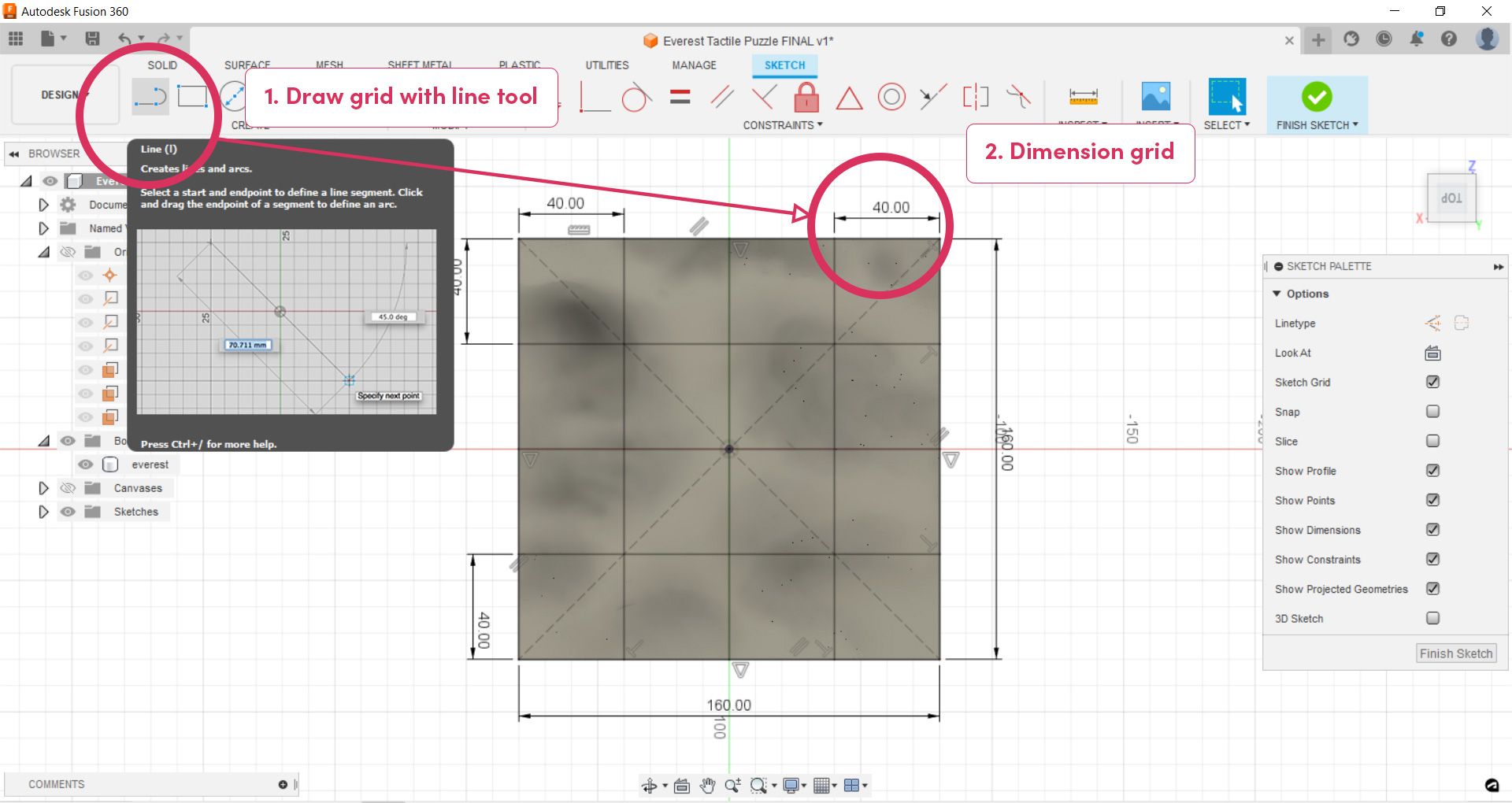Apply the Concentric constraint
The image size is (1512, 803).
click(891, 98)
